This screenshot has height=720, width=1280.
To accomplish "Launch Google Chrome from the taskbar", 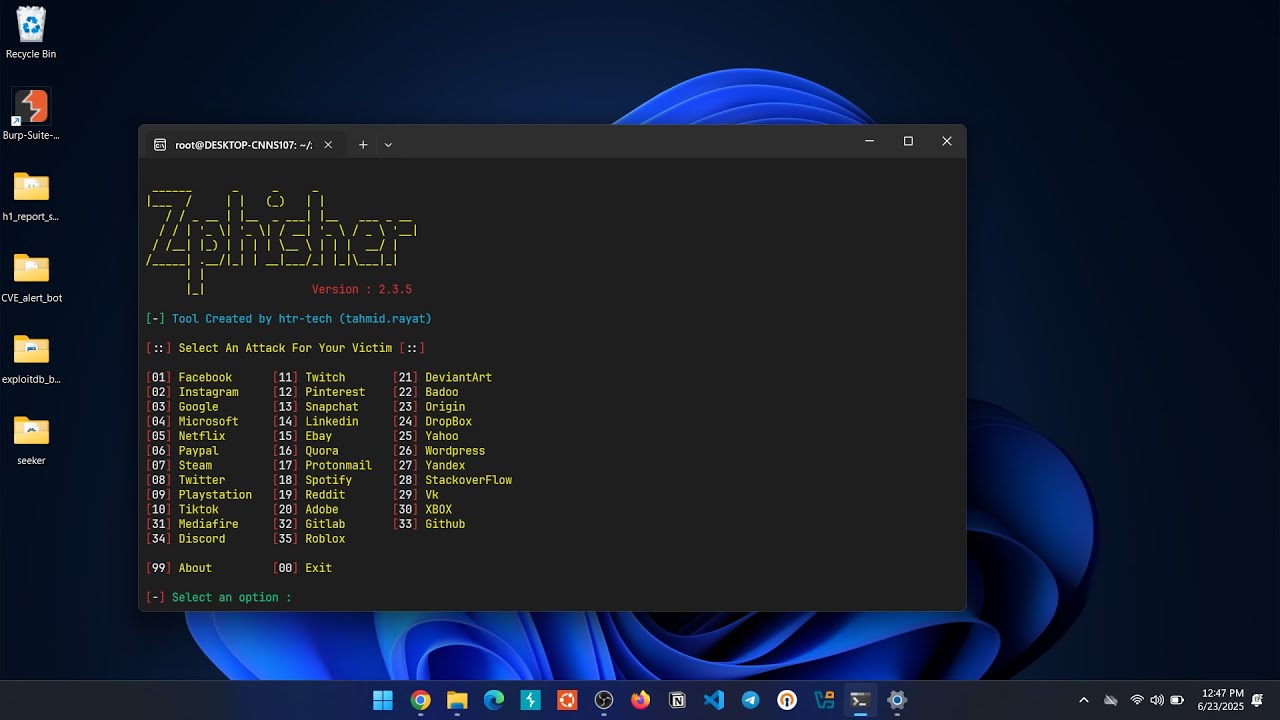I will (420, 700).
